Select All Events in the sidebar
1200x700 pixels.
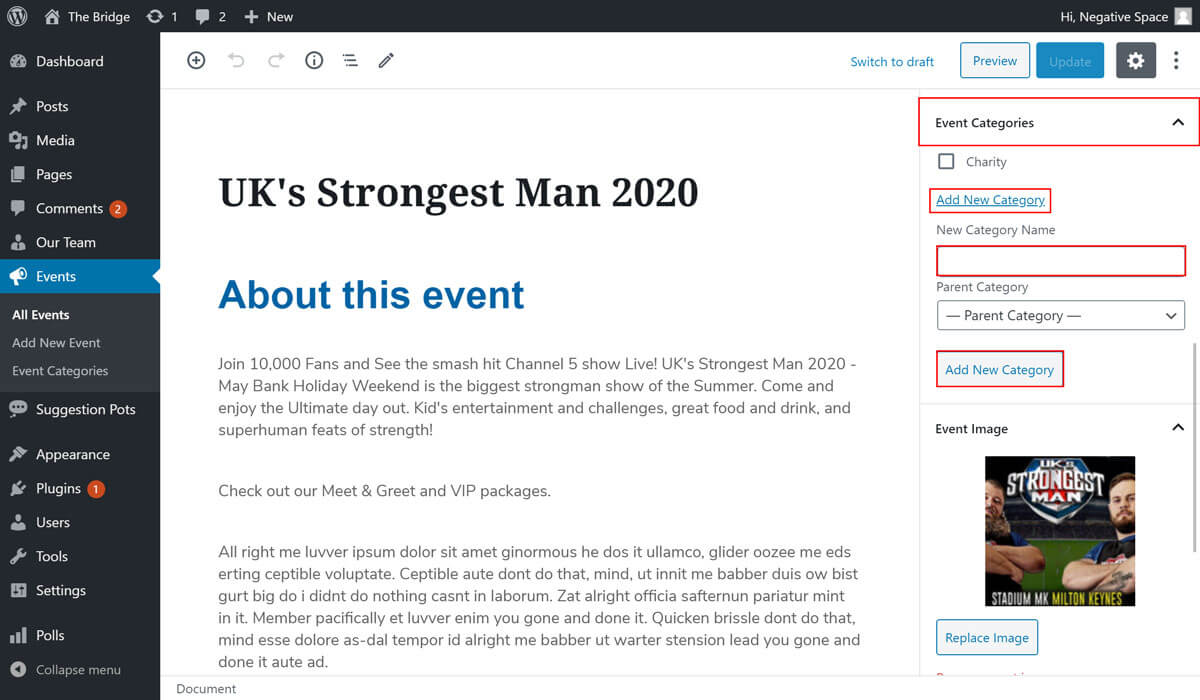coord(40,314)
